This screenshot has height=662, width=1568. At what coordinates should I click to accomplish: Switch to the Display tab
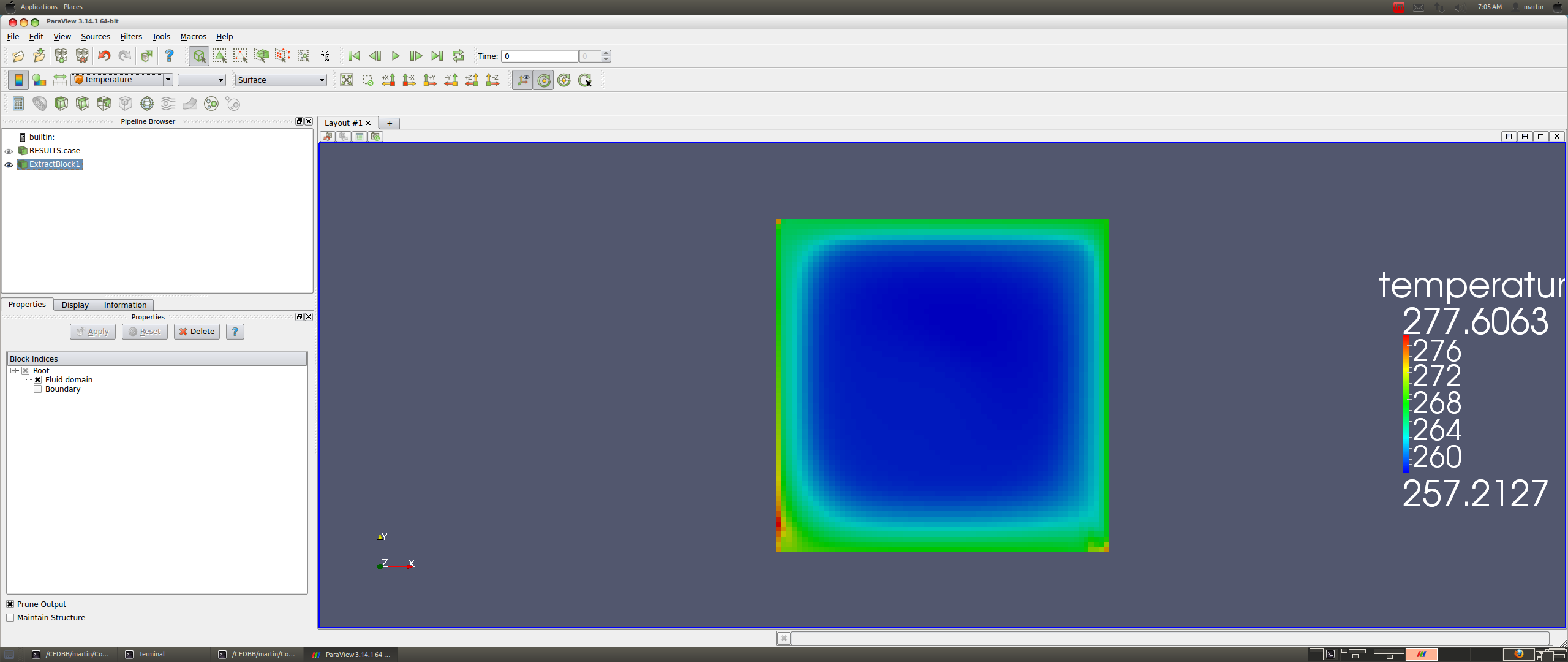pyautogui.click(x=75, y=305)
